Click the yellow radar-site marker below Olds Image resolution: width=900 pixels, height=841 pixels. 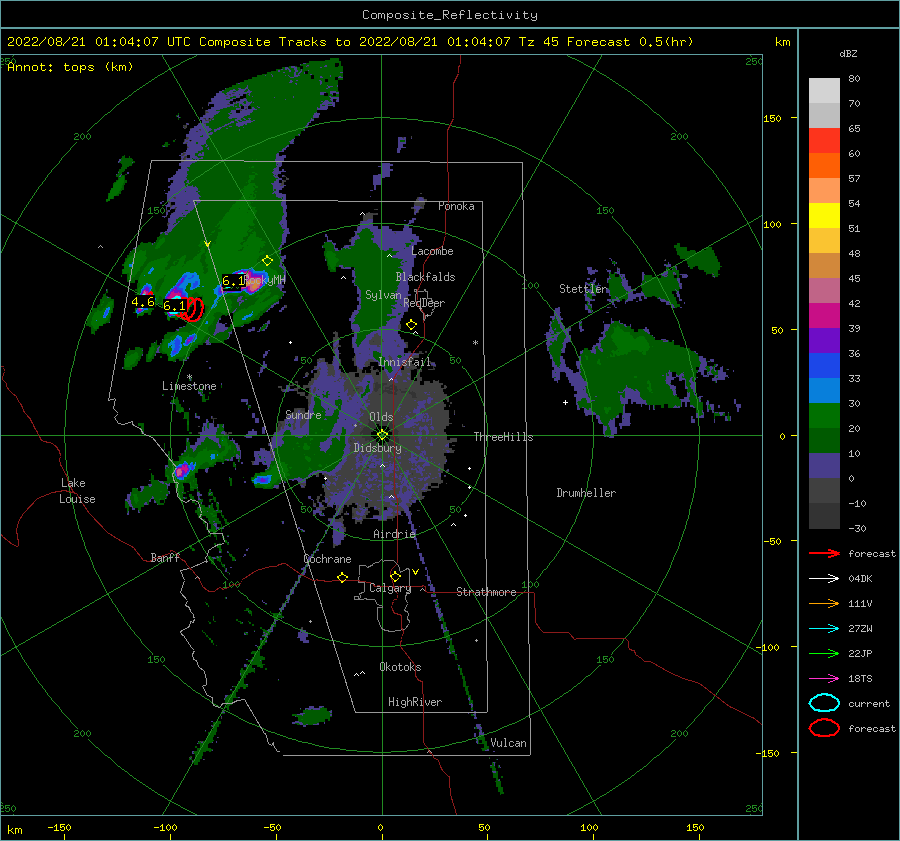382,435
